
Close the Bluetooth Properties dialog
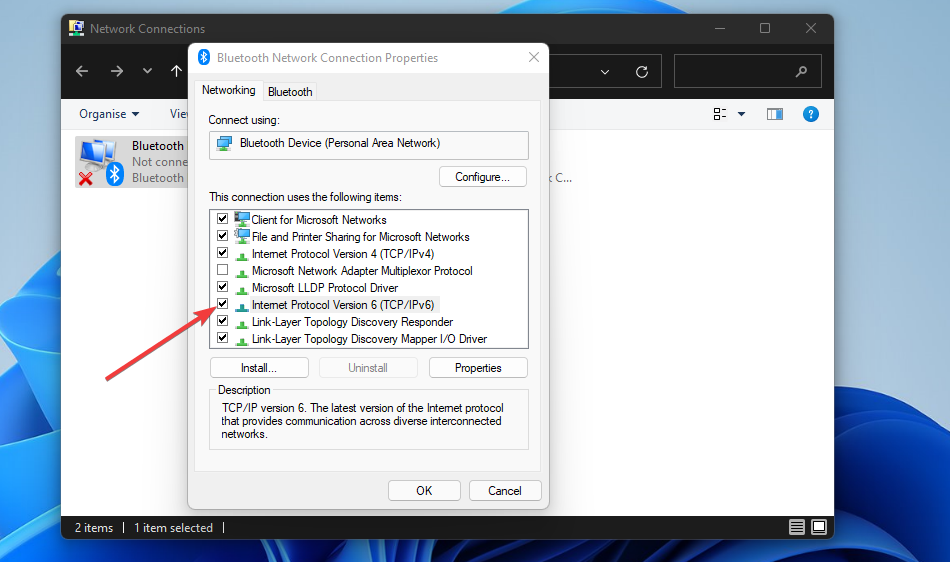[x=534, y=58]
